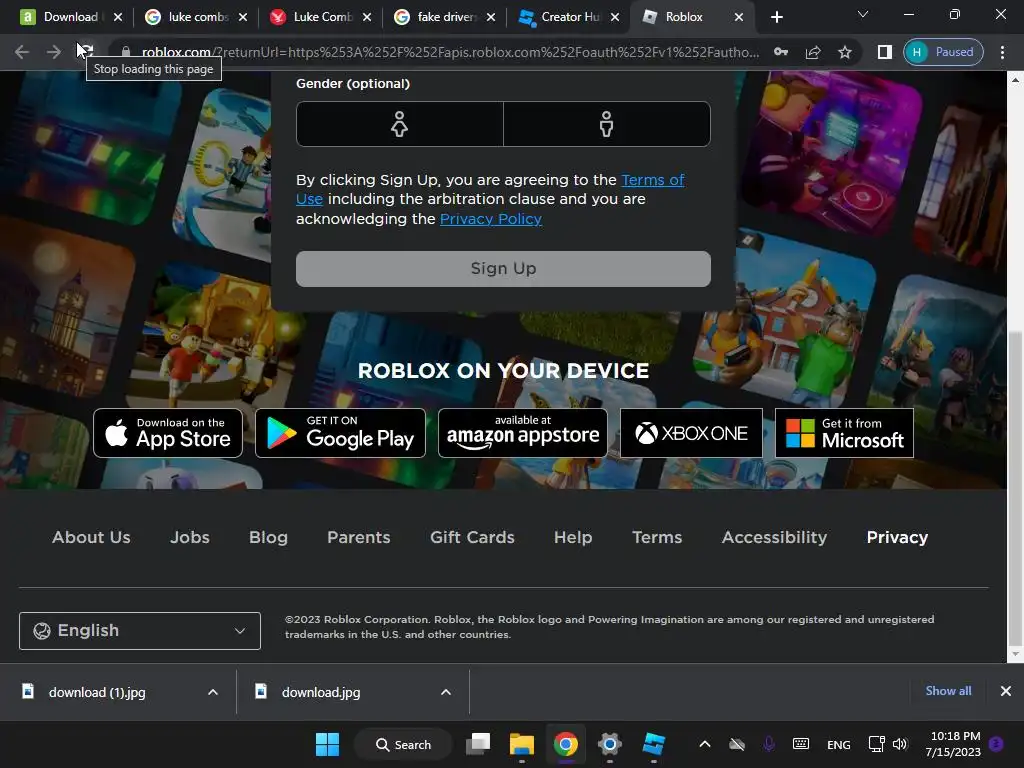Viewport: 1024px width, 768px height.
Task: Switch to the fake driver Google tab
Action: coord(439,17)
